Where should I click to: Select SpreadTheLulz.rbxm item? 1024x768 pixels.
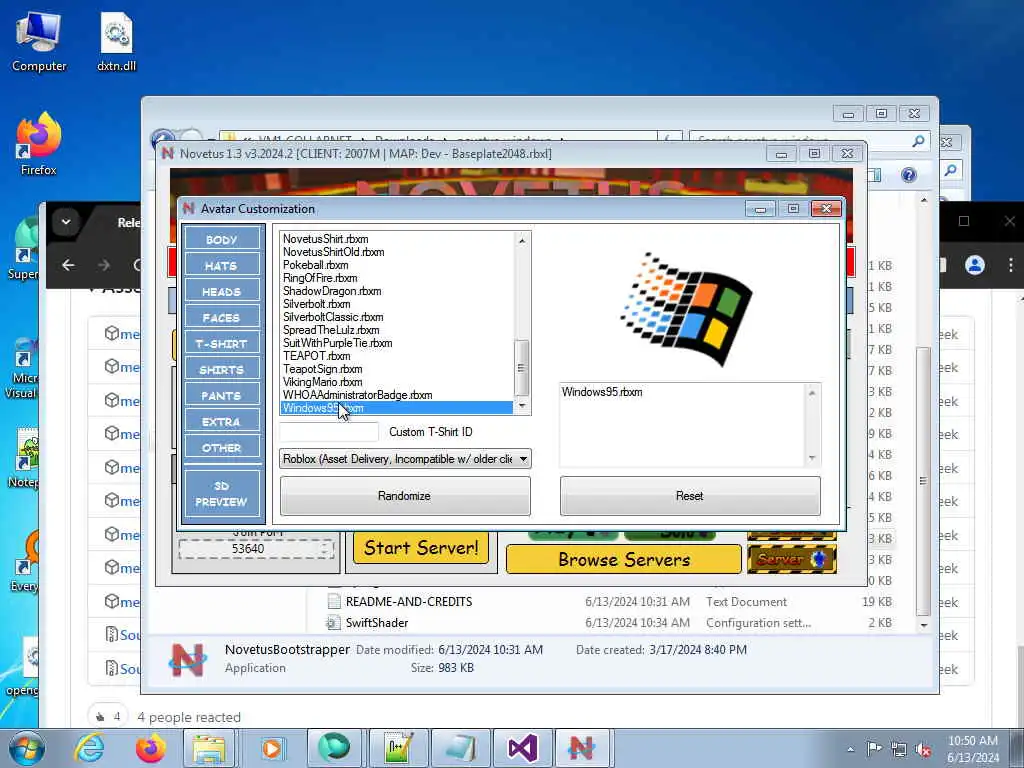pos(330,330)
